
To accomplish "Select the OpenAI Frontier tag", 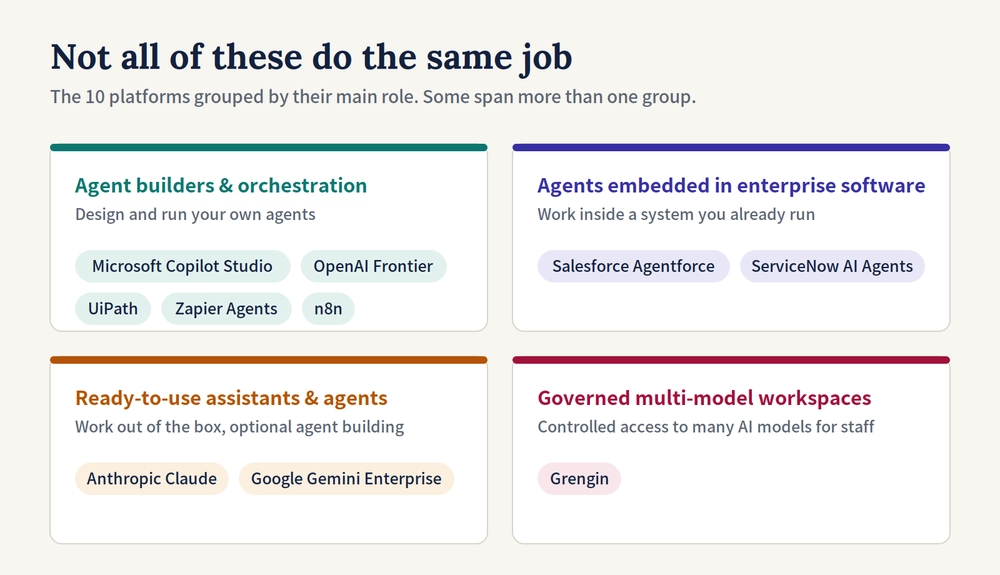I will pyautogui.click(x=373, y=266).
